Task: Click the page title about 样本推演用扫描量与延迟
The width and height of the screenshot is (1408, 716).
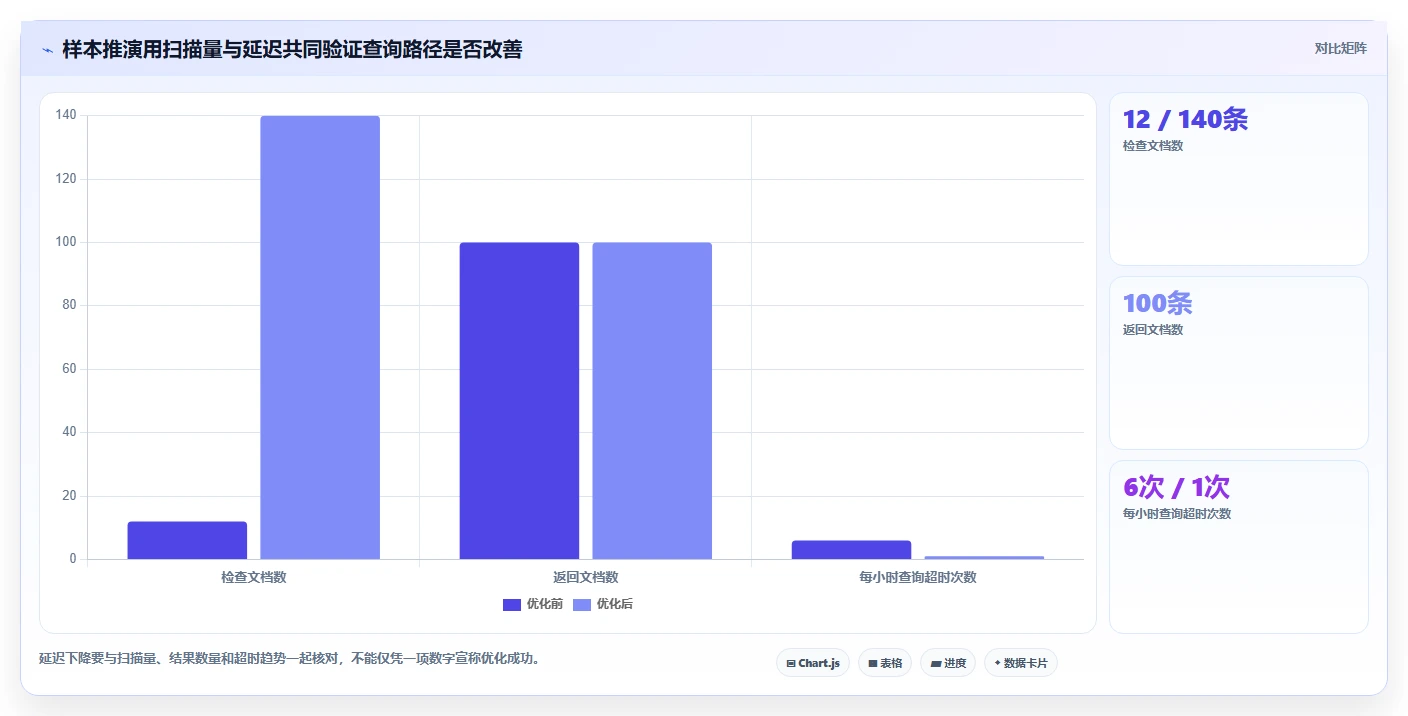Action: (292, 49)
